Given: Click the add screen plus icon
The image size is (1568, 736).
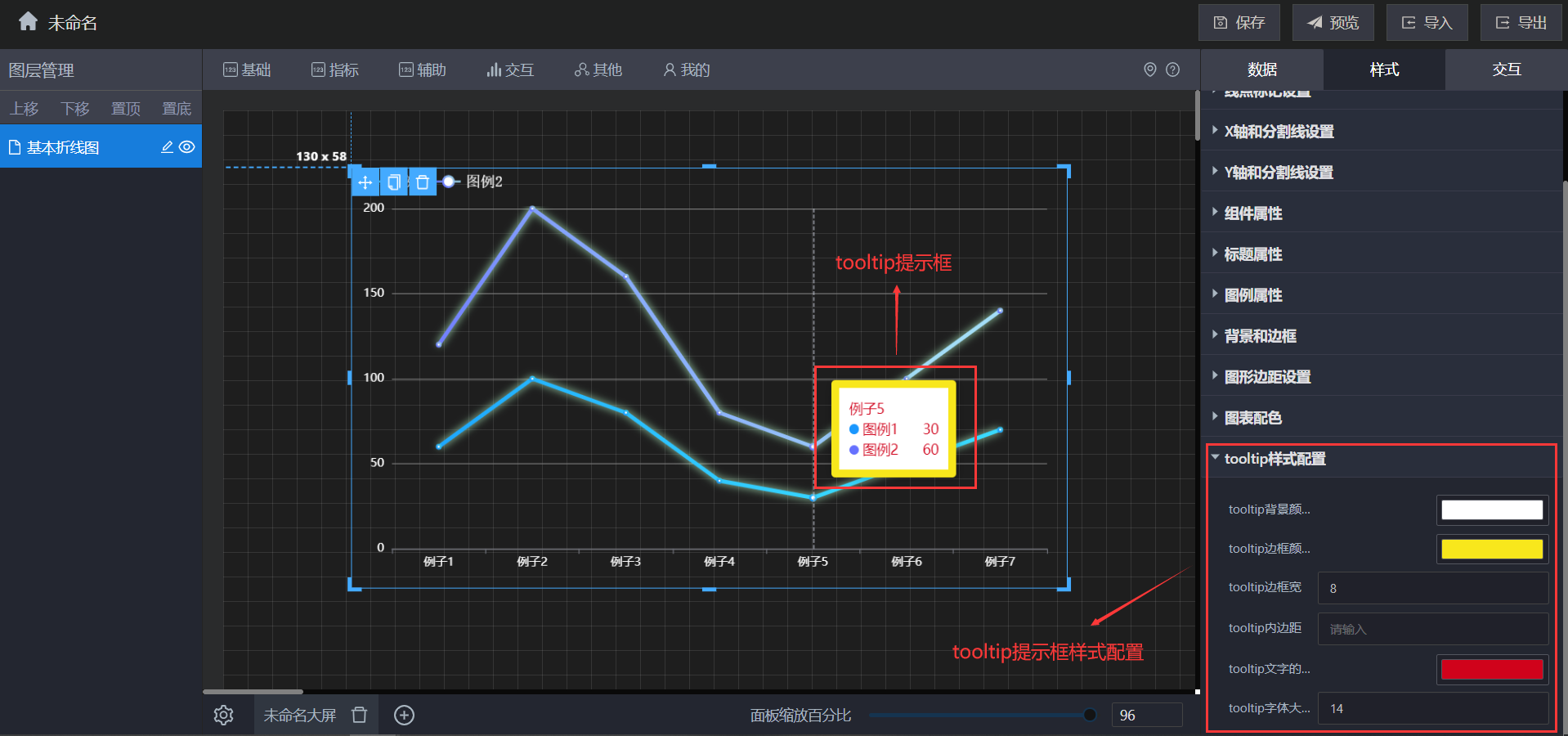Looking at the screenshot, I should [404, 716].
